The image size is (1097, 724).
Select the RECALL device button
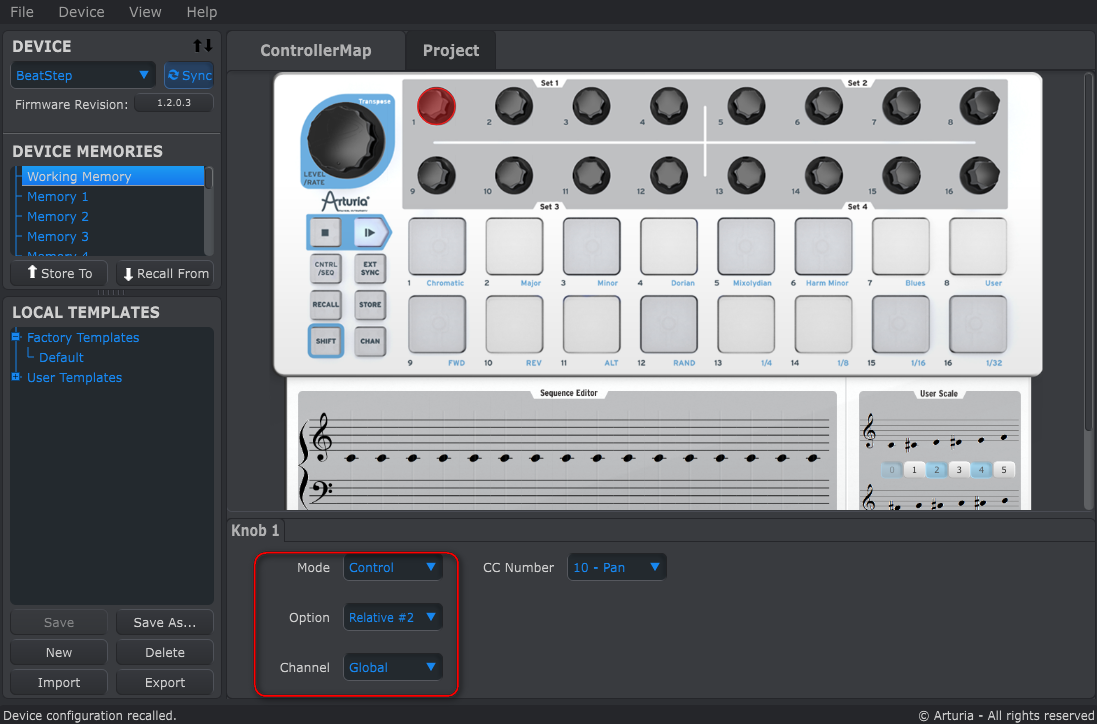[x=326, y=305]
